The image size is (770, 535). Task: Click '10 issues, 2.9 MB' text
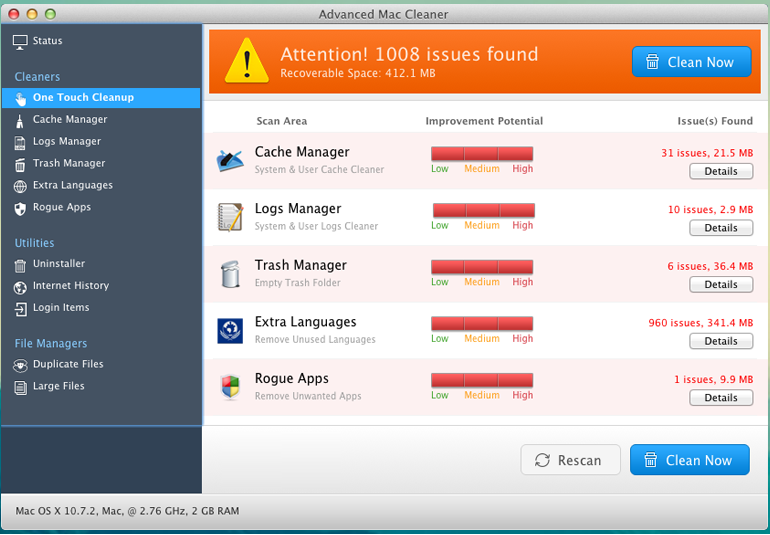click(710, 210)
